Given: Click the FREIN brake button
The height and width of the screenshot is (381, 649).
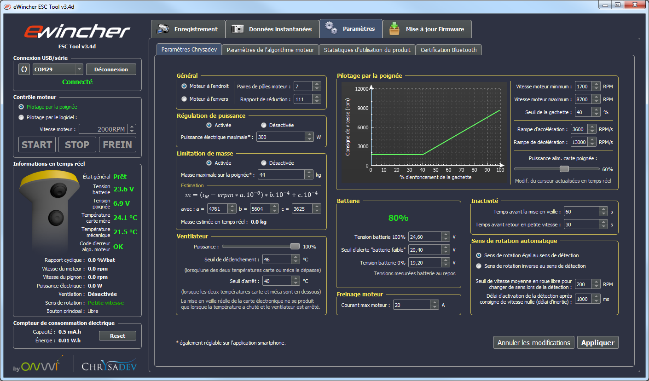Looking at the screenshot, I should click(x=117, y=145).
